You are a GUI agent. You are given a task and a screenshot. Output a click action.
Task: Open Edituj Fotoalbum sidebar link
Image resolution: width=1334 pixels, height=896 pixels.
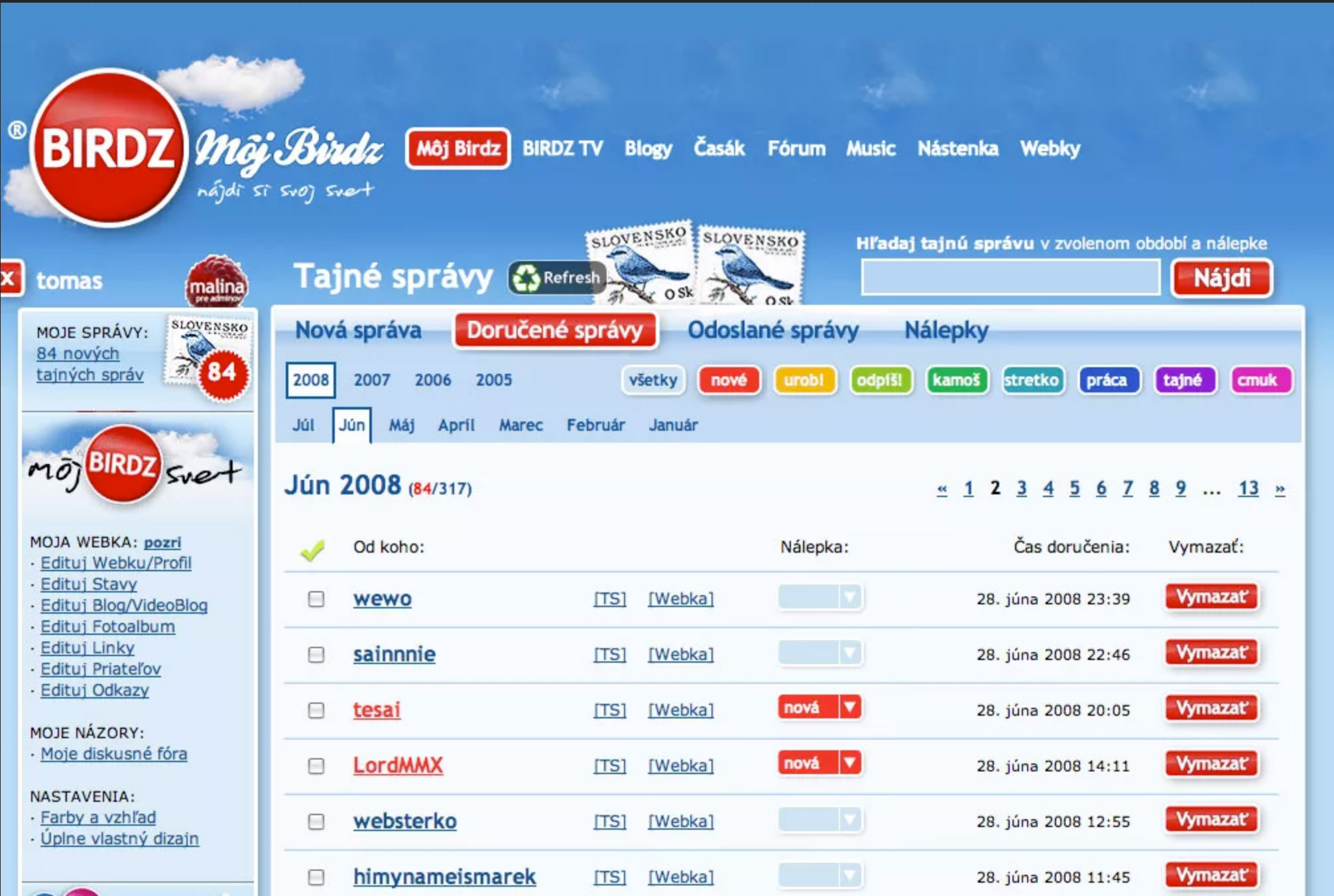click(x=107, y=627)
